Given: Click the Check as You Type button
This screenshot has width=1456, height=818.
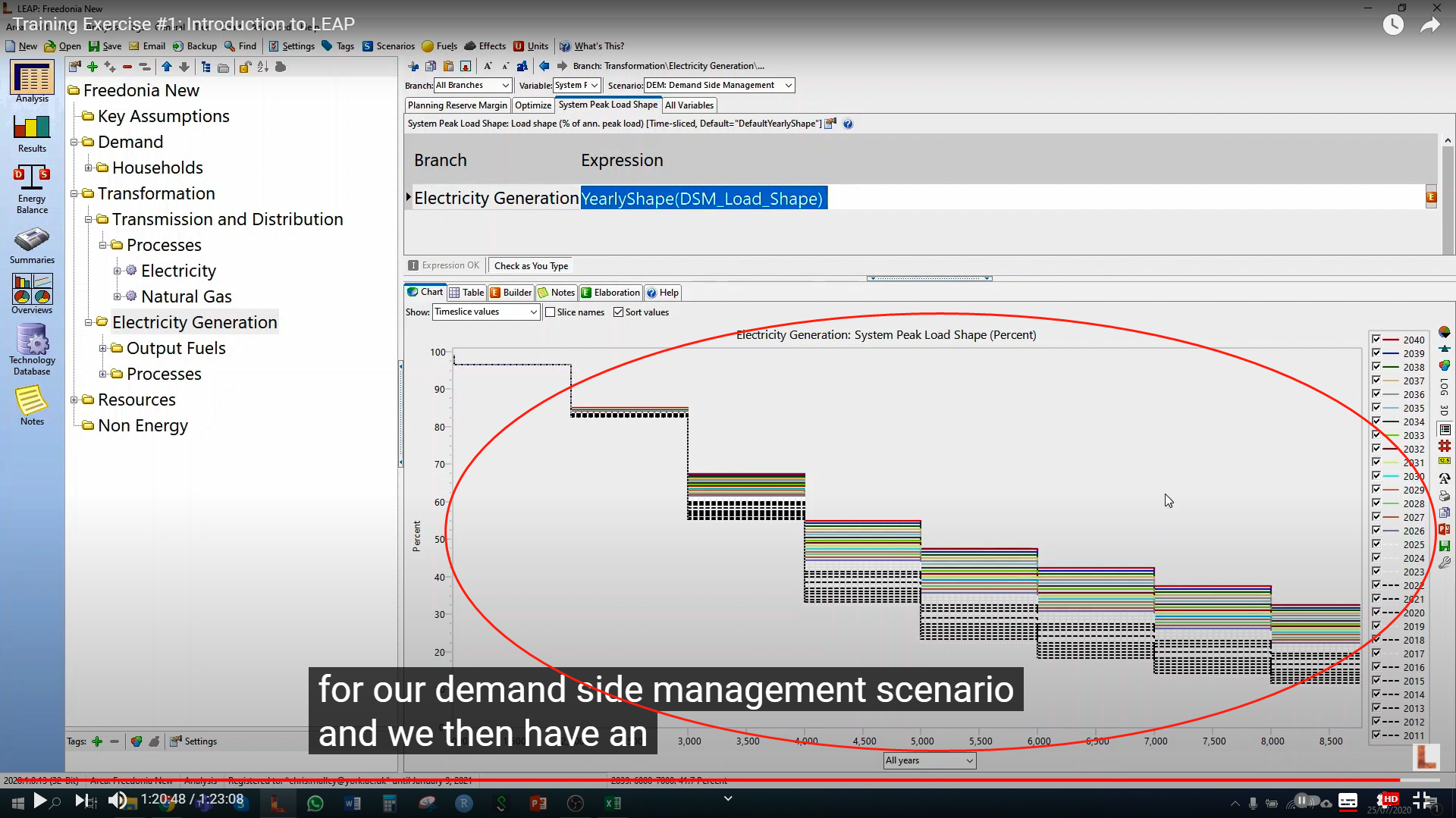Looking at the screenshot, I should coord(531,266).
